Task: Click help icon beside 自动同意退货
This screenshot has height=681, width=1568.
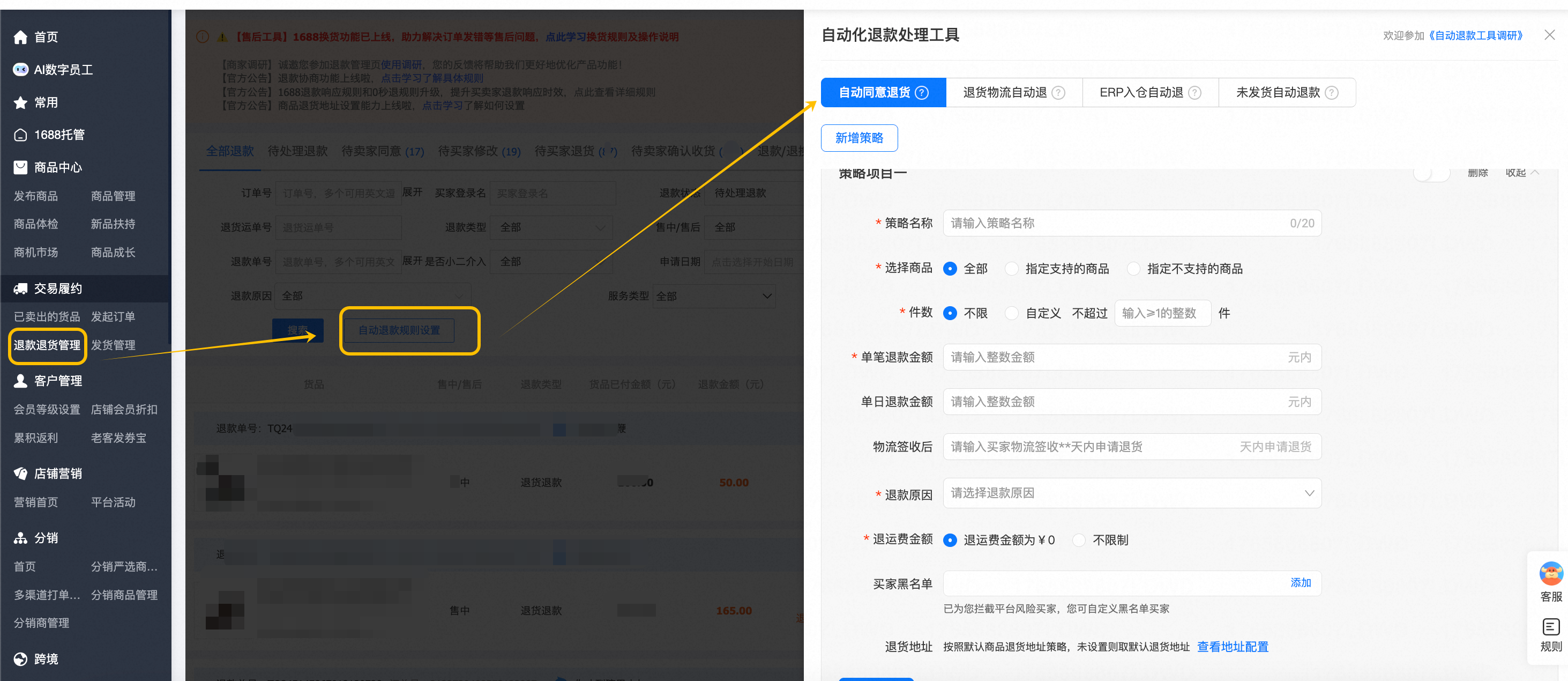Action: click(x=922, y=93)
